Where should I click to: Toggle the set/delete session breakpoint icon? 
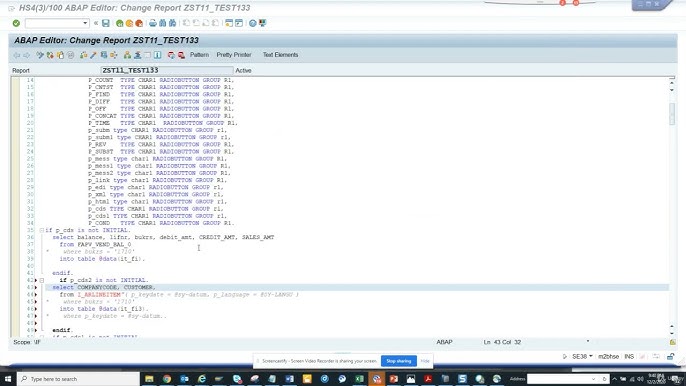click(x=171, y=55)
